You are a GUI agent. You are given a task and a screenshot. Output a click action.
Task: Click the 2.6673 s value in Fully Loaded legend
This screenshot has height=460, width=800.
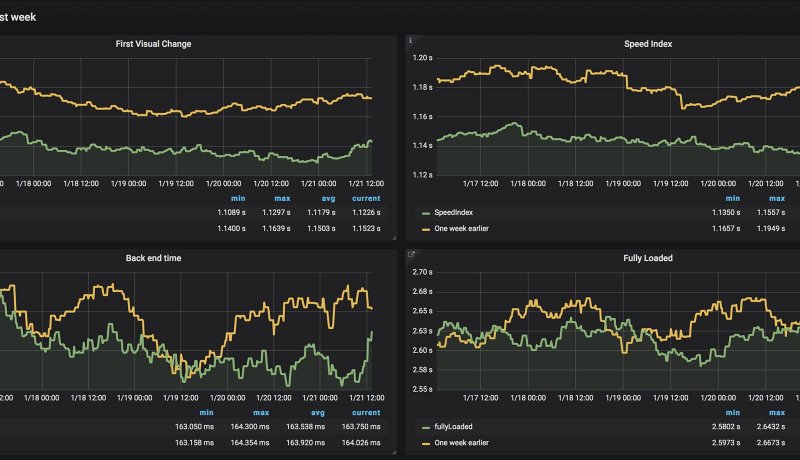[771, 443]
